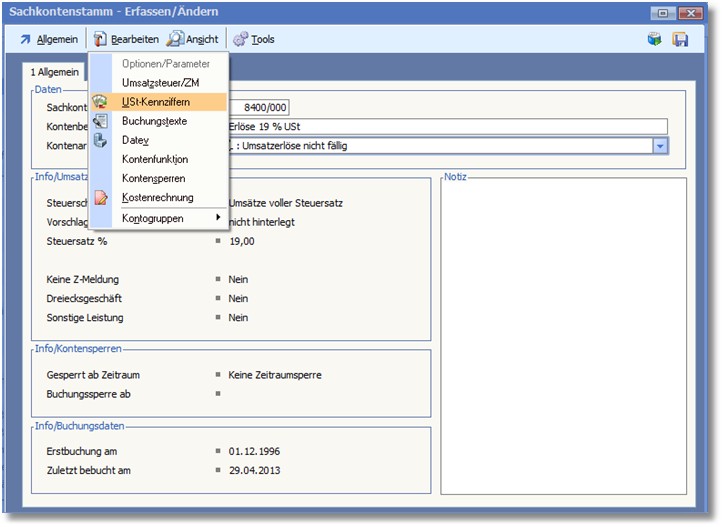Image resolution: width=722 pixels, height=527 pixels.
Task: Select Kontenfunktion menu entry
Action: click(x=155, y=159)
